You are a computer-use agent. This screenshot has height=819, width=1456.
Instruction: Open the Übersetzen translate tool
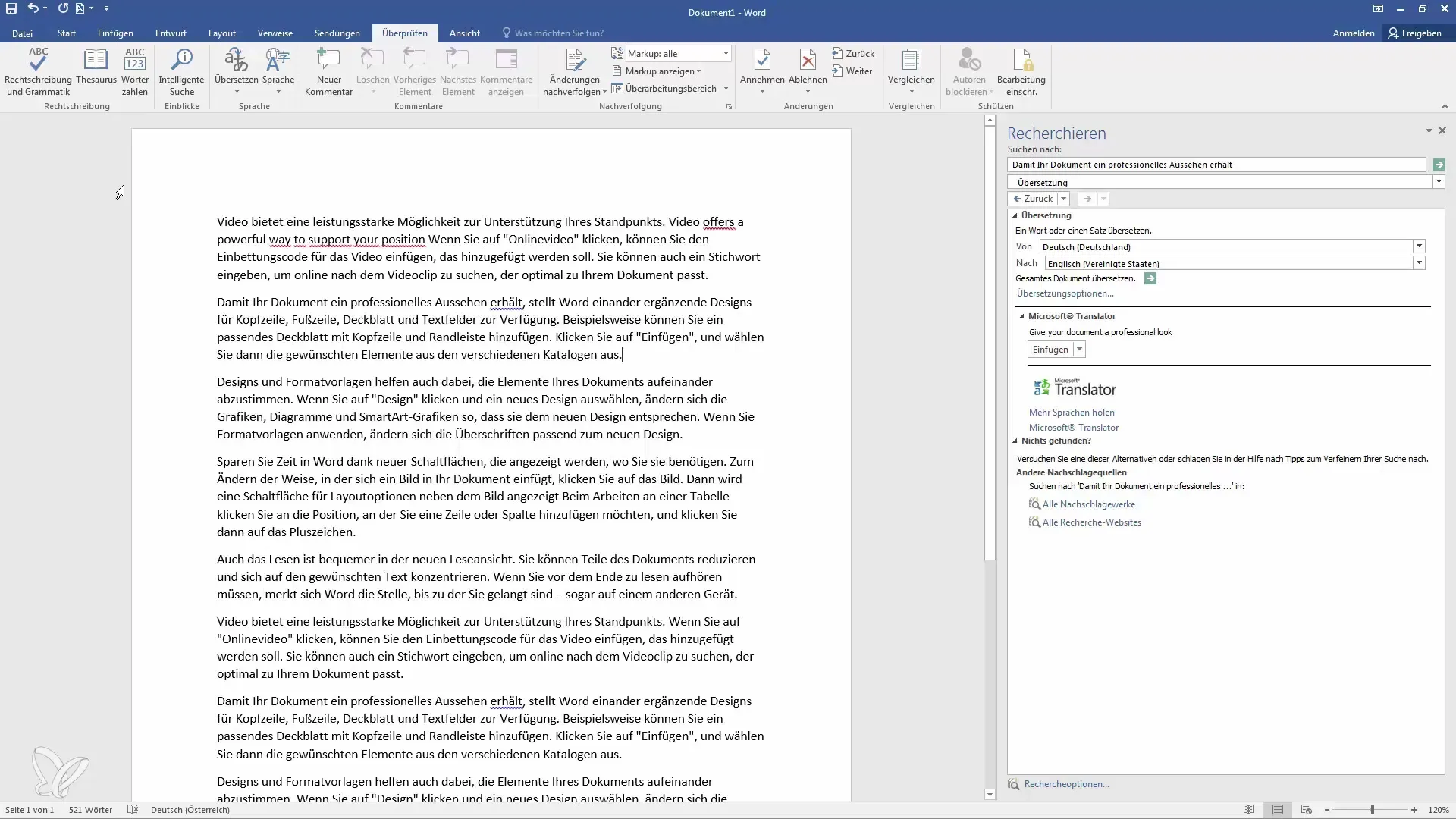coord(236,71)
